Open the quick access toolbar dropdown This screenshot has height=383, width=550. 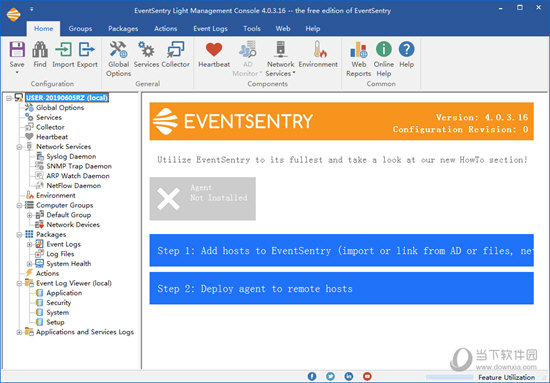(x=32, y=9)
